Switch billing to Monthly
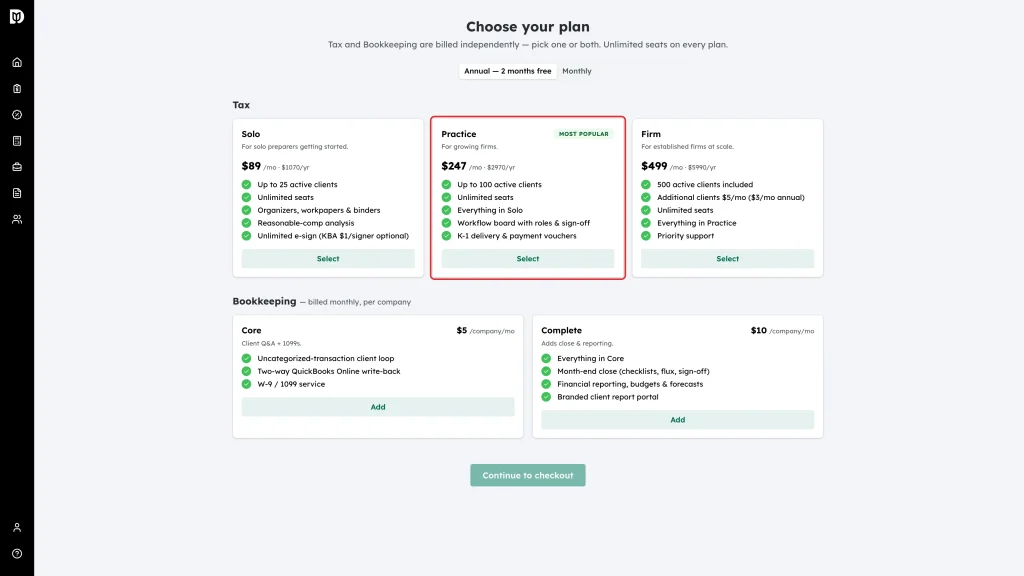The height and width of the screenshot is (576, 1024). point(577,71)
